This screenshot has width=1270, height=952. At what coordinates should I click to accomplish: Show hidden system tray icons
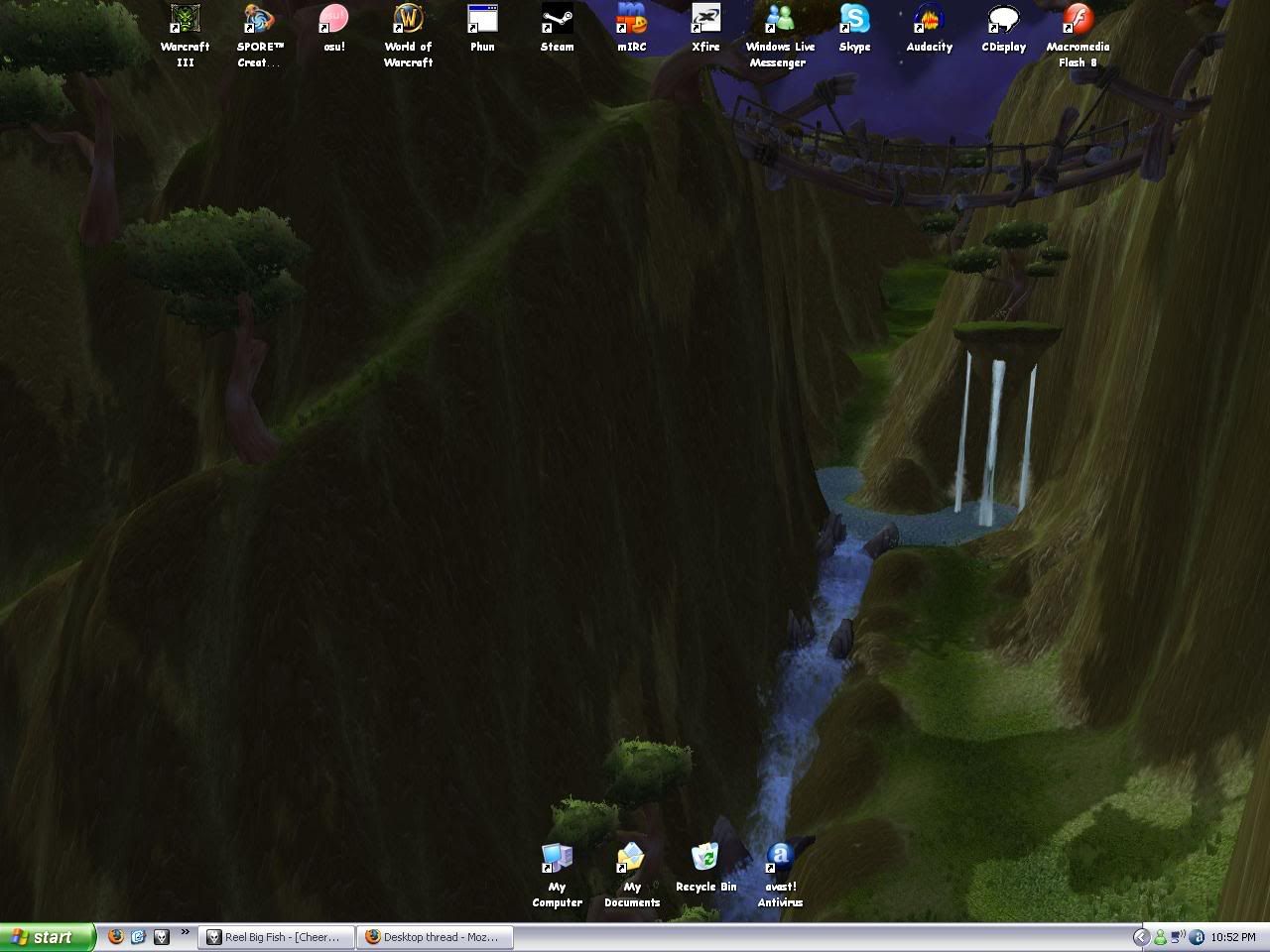[x=1141, y=937]
